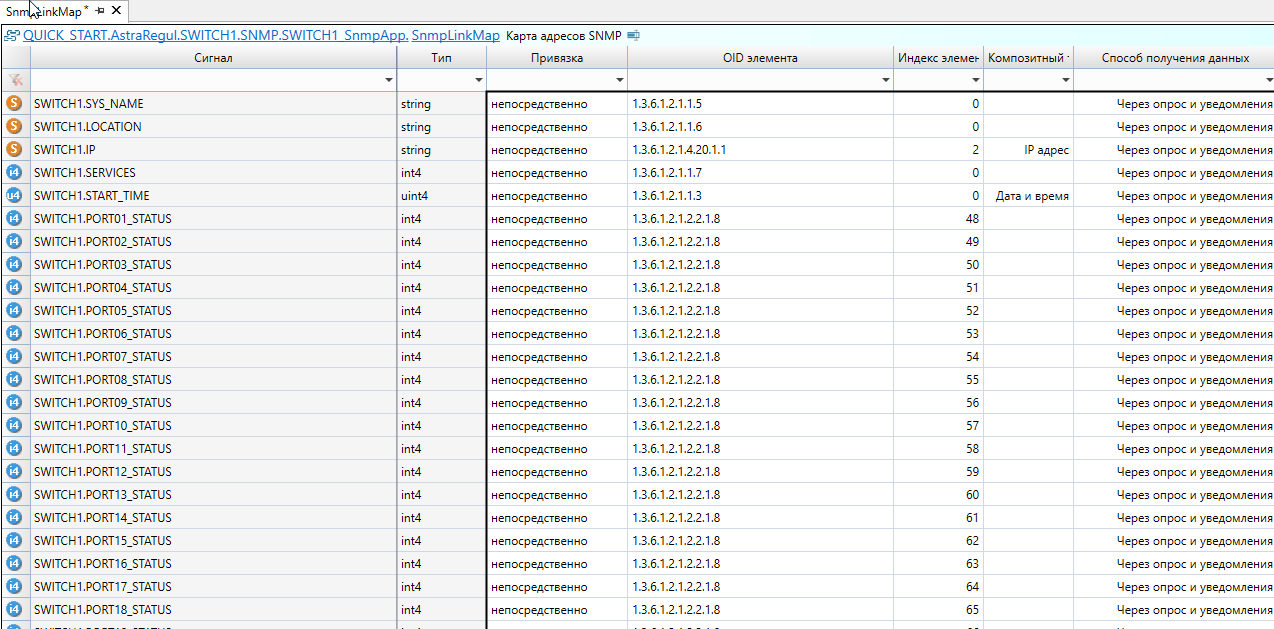Open the Сигнал column filter dropdown
This screenshot has height=629, width=1274.
coord(388,80)
